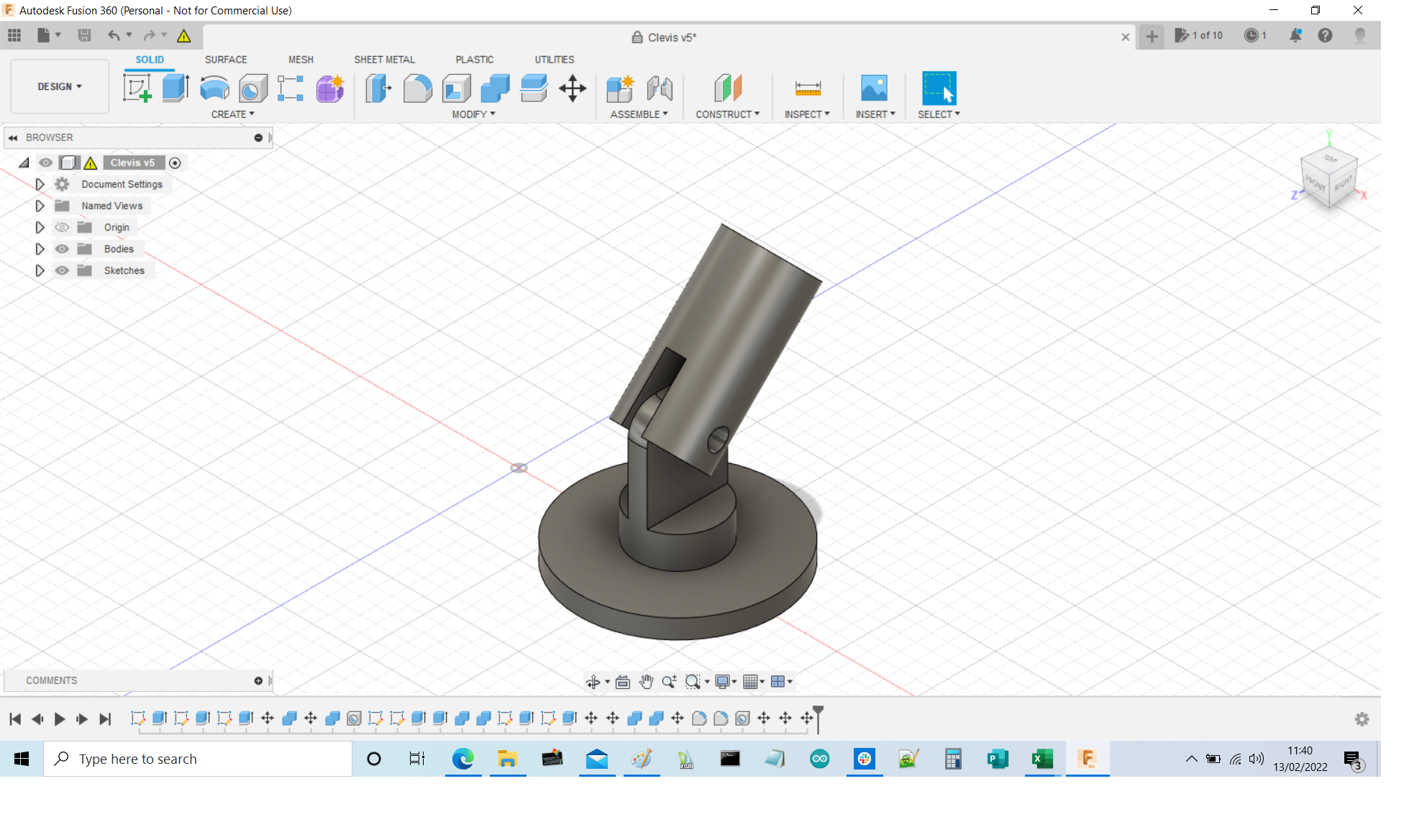
Task: Switch to the MESH tab
Action: coord(301,59)
